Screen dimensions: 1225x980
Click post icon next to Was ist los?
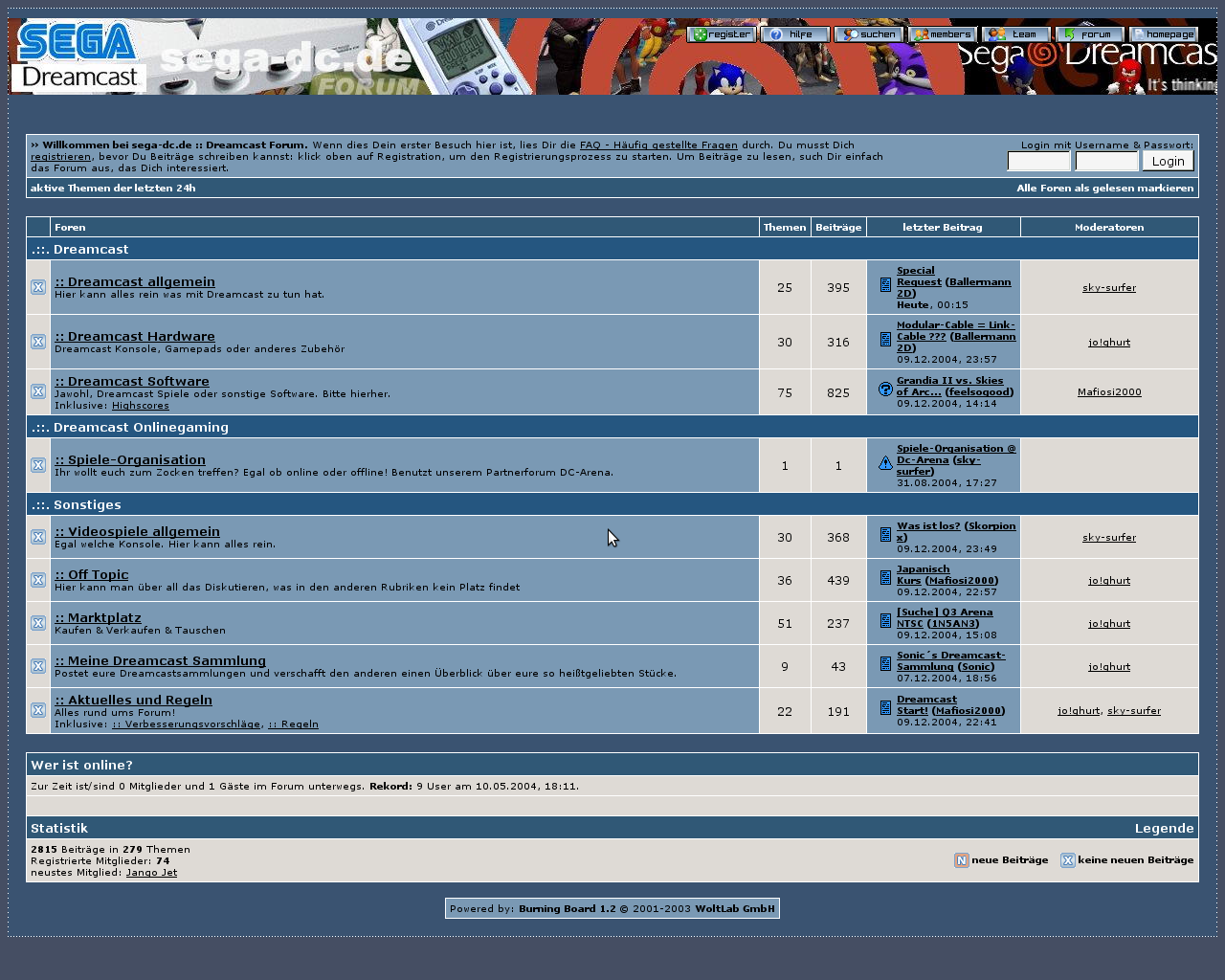pos(885,534)
